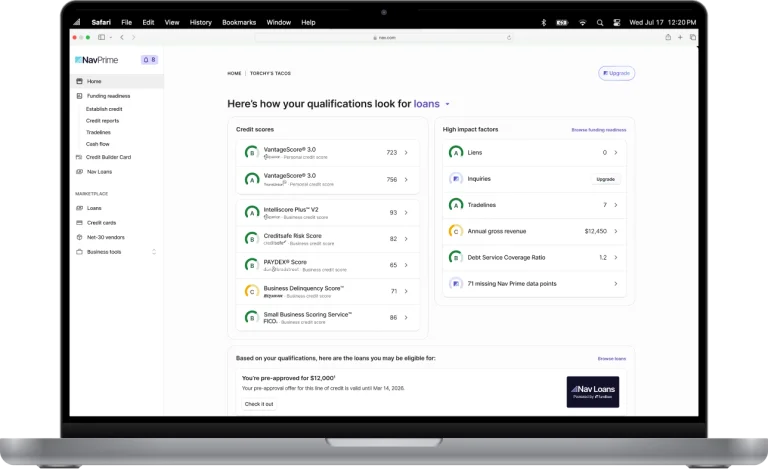Click the Intelliscore Plus grade A gauge
The height and width of the screenshot is (469, 768).
click(x=252, y=212)
